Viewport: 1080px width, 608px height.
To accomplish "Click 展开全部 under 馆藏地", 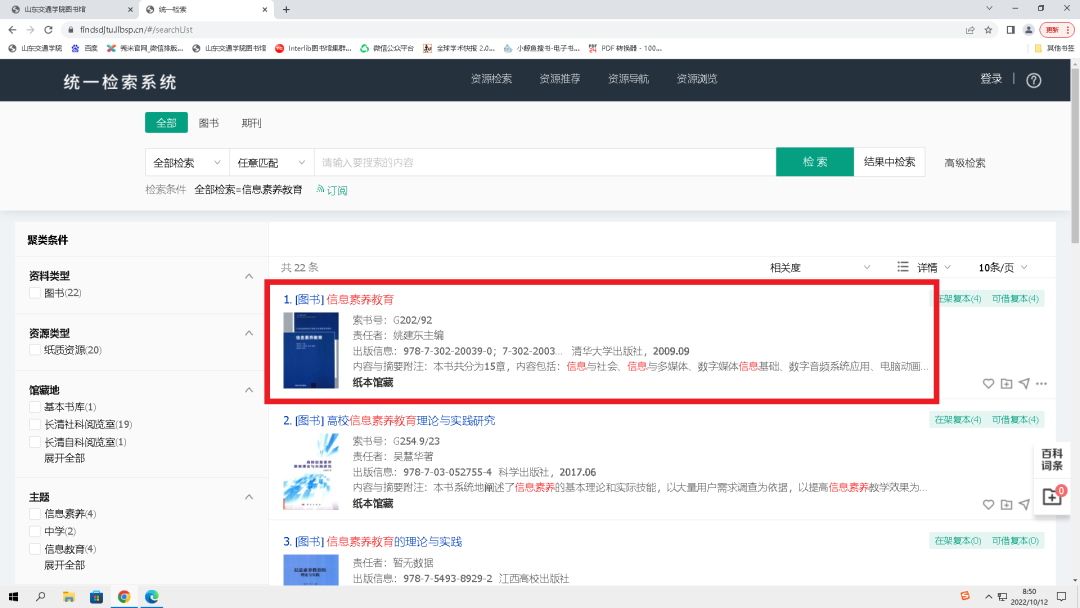I will (x=64, y=458).
